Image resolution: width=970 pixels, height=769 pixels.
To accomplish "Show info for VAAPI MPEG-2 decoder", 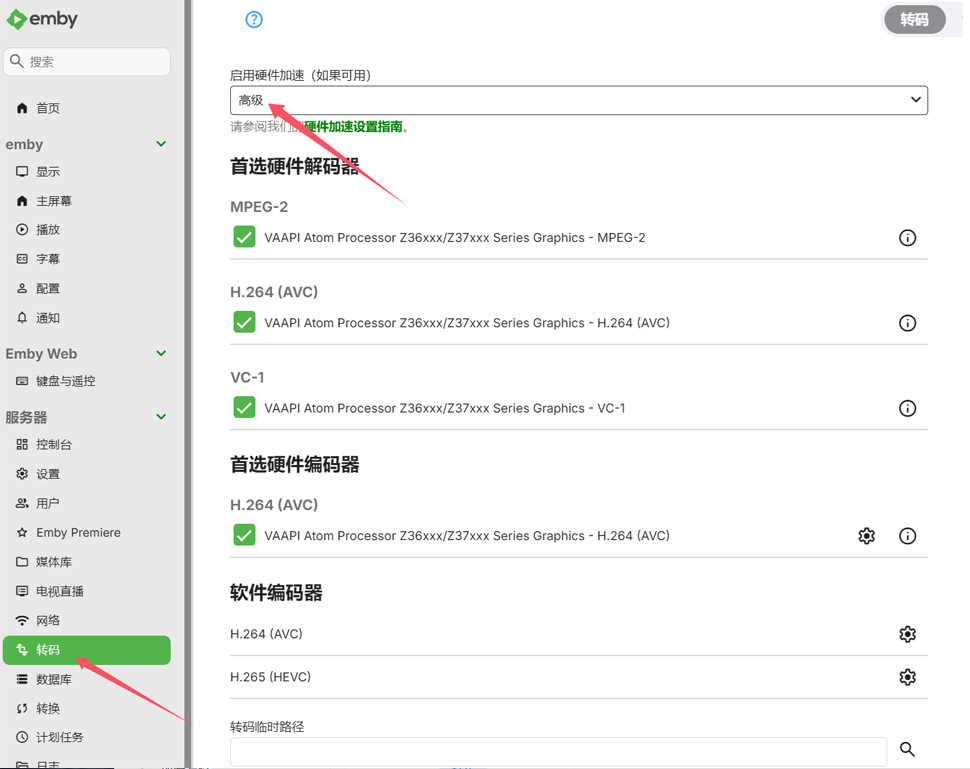I will 907,238.
